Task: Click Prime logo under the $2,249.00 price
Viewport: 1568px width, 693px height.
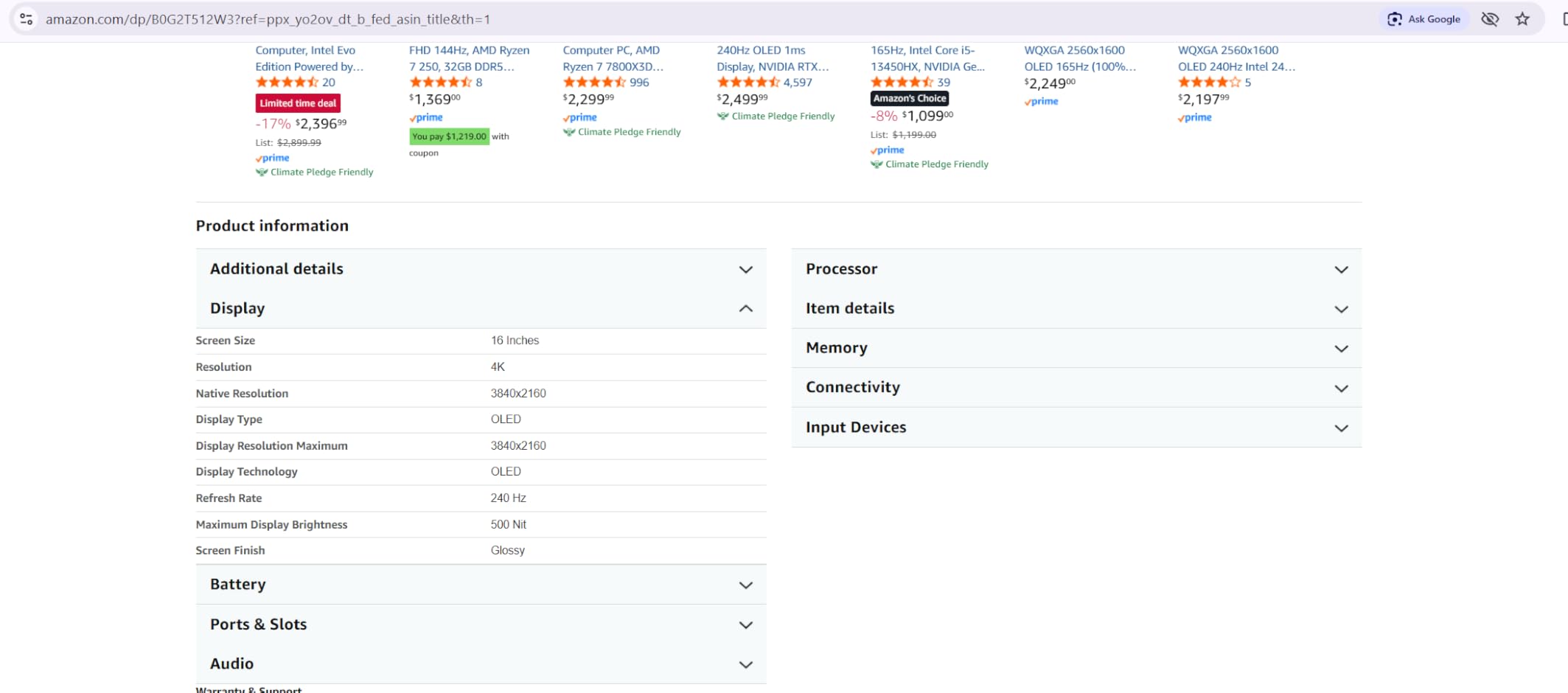Action: [x=1041, y=102]
